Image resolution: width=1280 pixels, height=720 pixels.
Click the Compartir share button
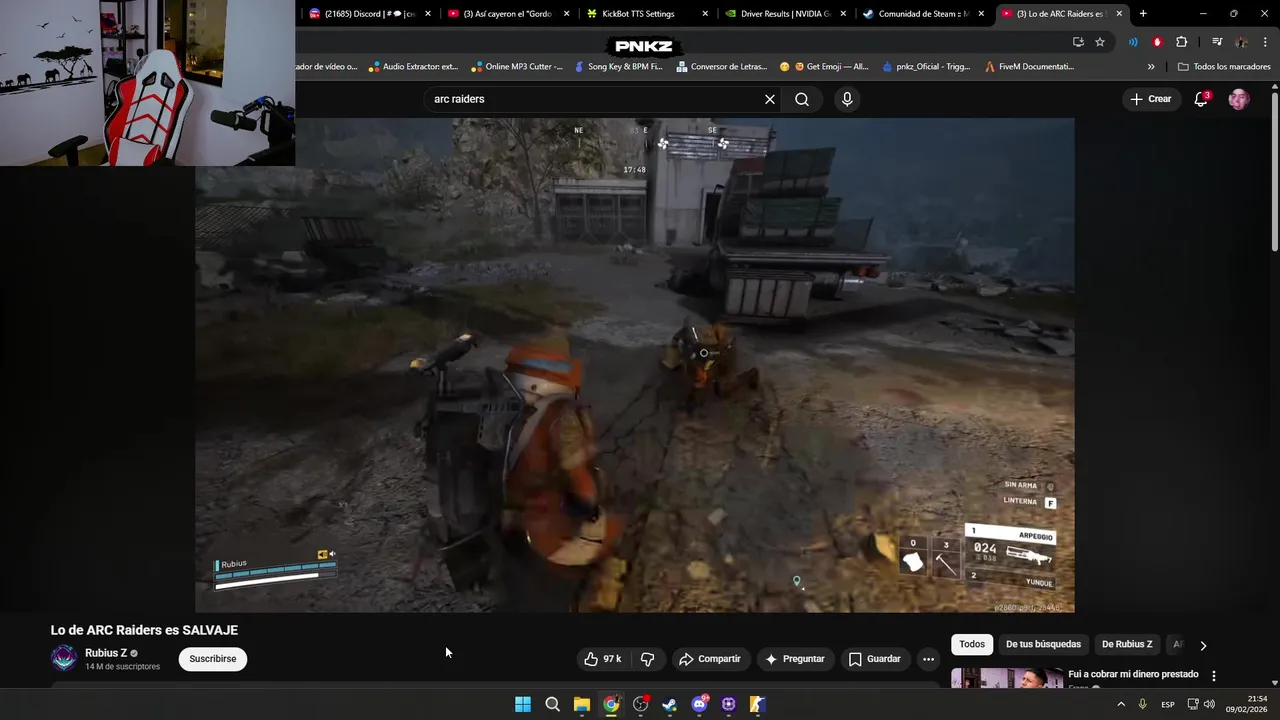point(710,659)
